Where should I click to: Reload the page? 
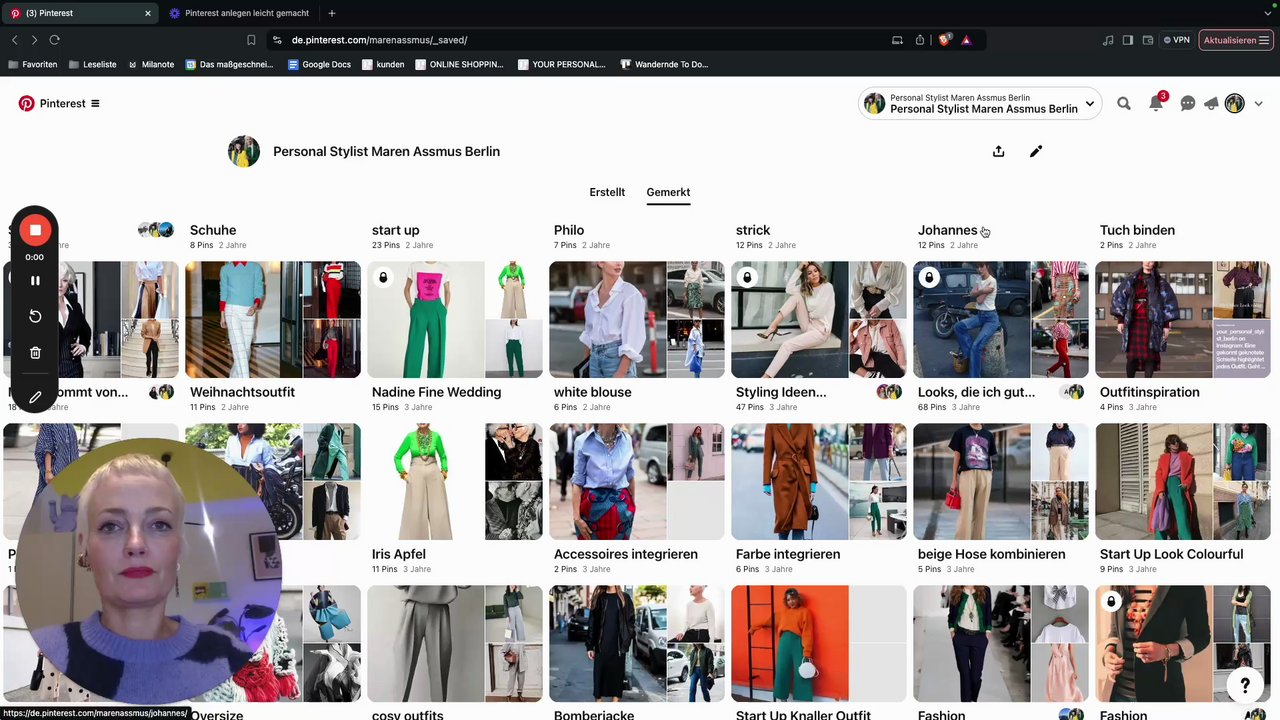tap(54, 40)
